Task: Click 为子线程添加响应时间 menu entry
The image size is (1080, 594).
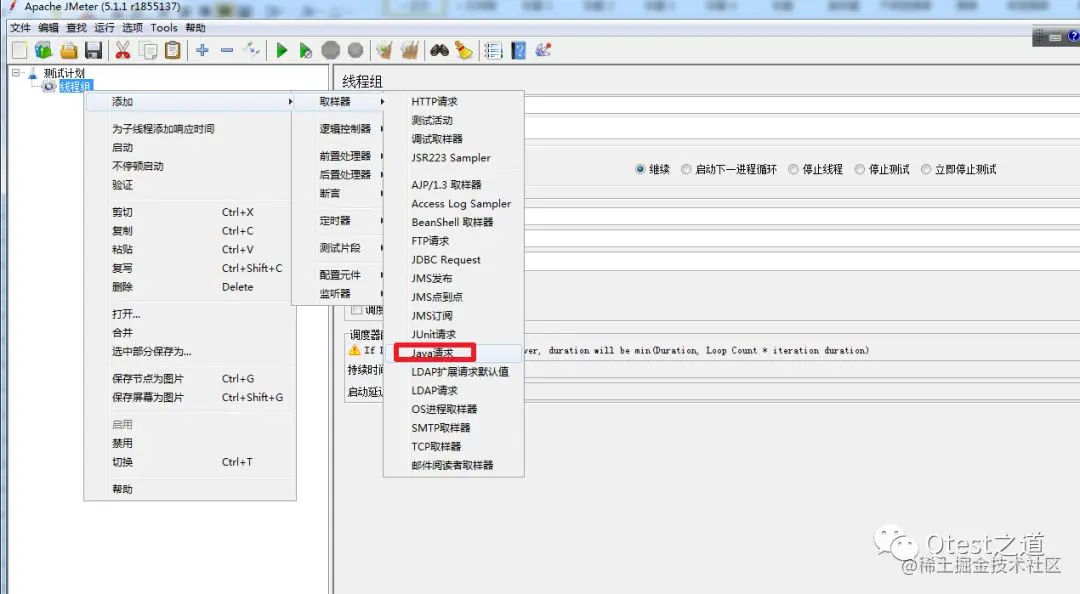Action: (190, 129)
